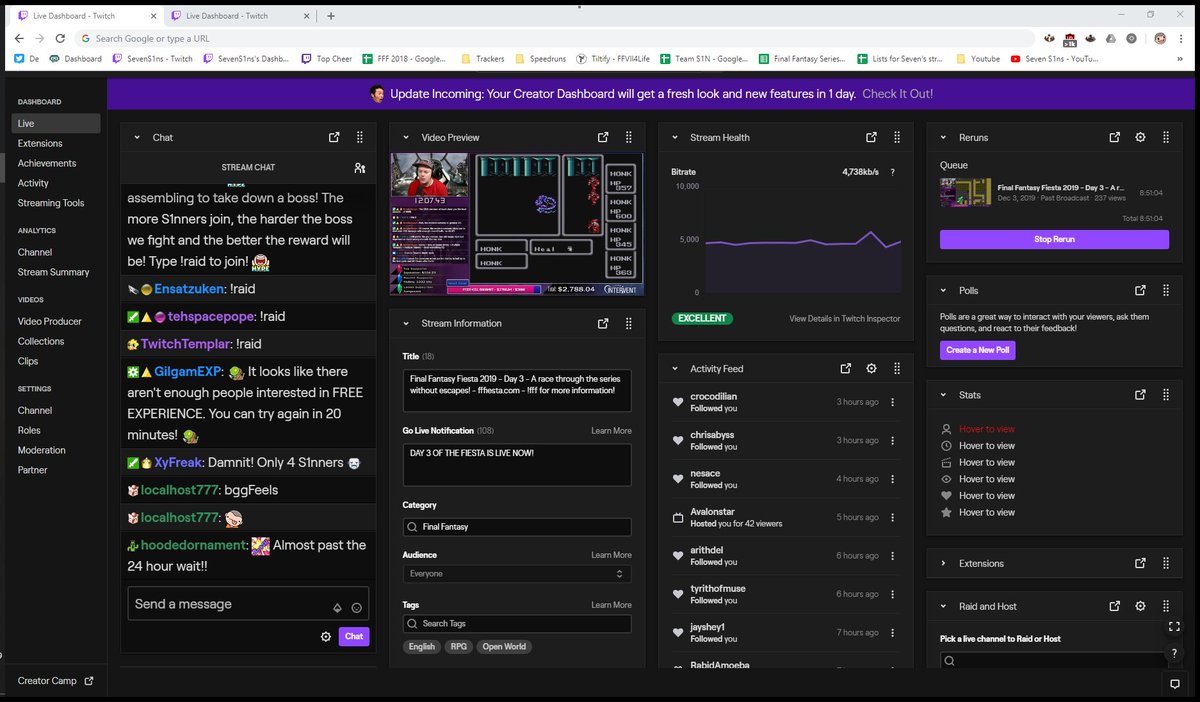Open Chat panel drag handle menu
Viewport: 1200px width, 702px height.
pos(360,137)
